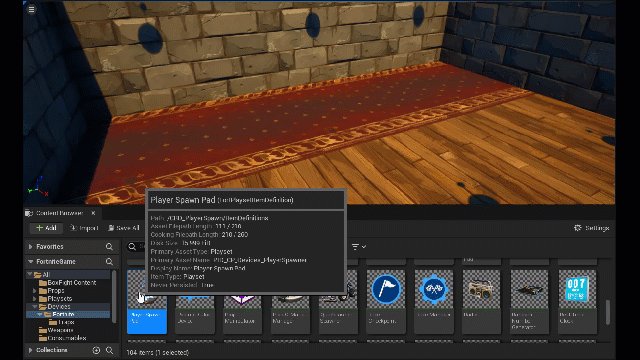Click the Add button in Content Browser
This screenshot has height=360, width=640.
46,228
